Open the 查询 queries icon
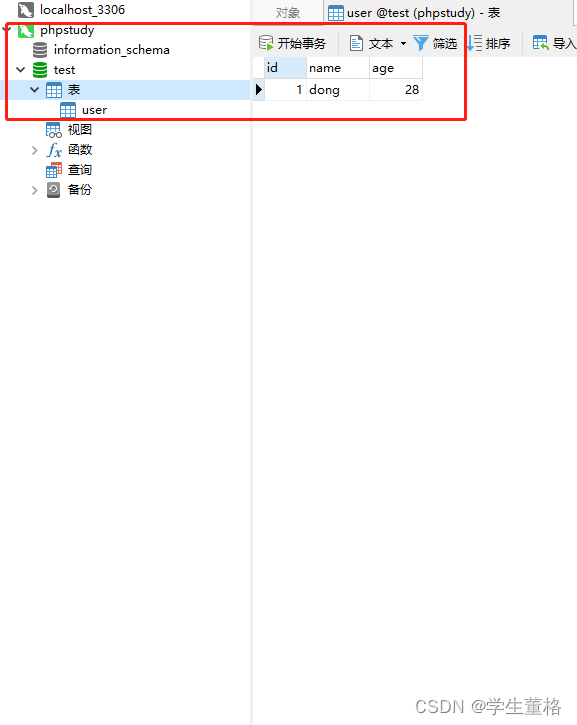This screenshot has width=577, height=725. tap(54, 170)
